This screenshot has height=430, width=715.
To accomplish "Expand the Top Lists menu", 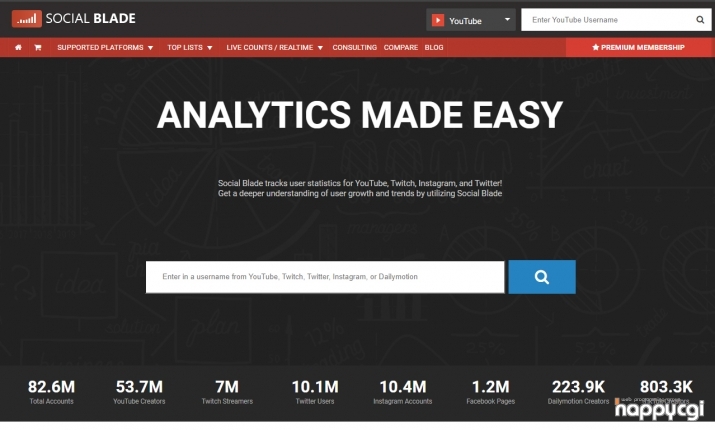I will tap(190, 47).
